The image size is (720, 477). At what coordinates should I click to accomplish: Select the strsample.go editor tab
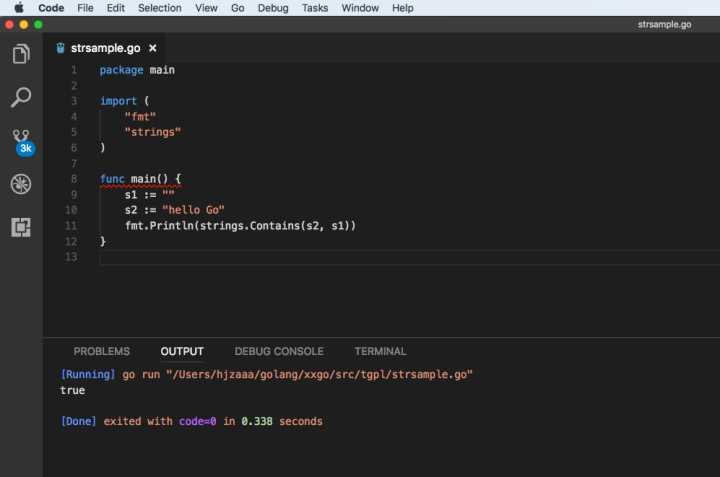coord(104,48)
